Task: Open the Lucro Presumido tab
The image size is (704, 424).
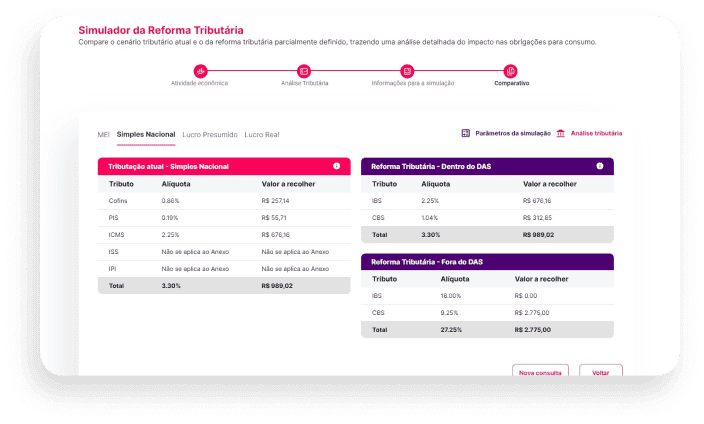Action: (210, 134)
